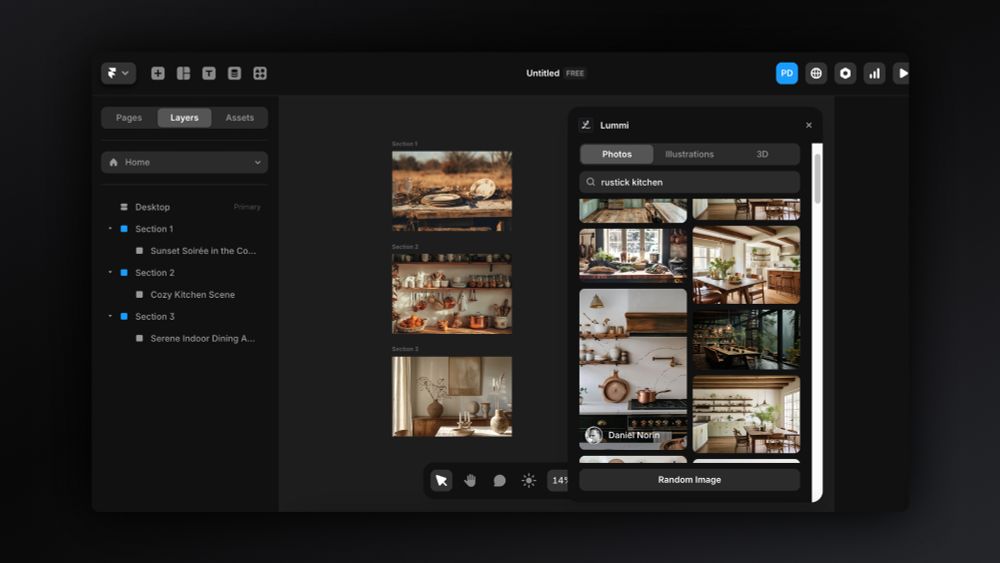1000x563 pixels.
Task: Select the Section 2 layer
Action: [154, 273]
